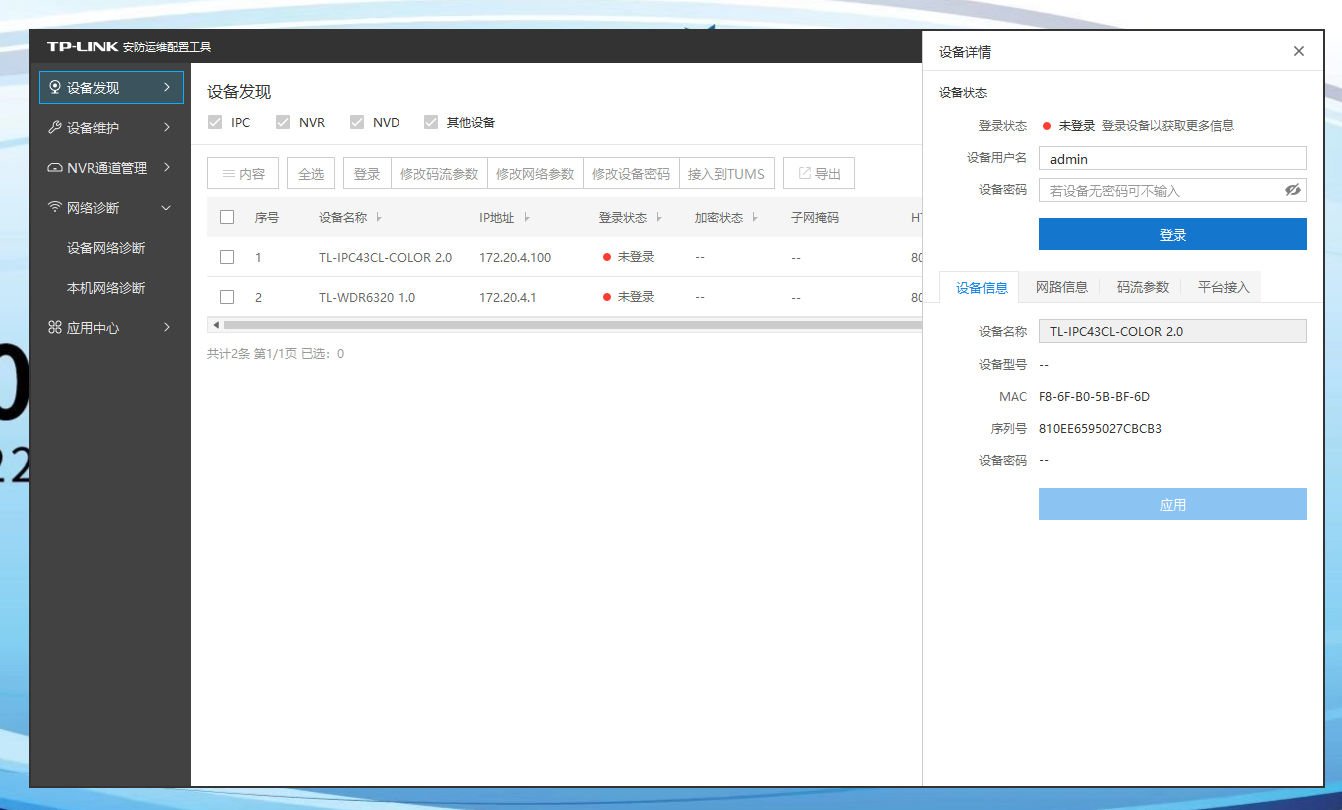
Task: Toggle password visibility eye icon
Action: click(1293, 190)
